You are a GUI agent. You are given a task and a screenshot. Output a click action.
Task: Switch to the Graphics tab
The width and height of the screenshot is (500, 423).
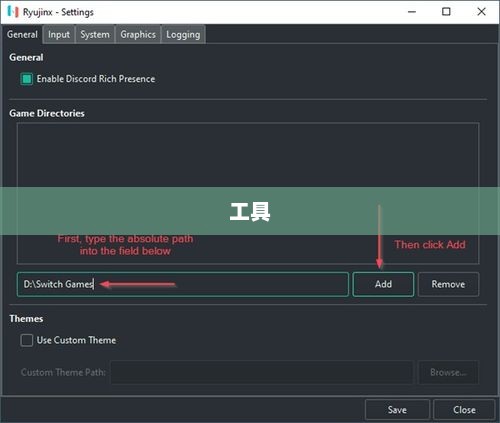[138, 34]
